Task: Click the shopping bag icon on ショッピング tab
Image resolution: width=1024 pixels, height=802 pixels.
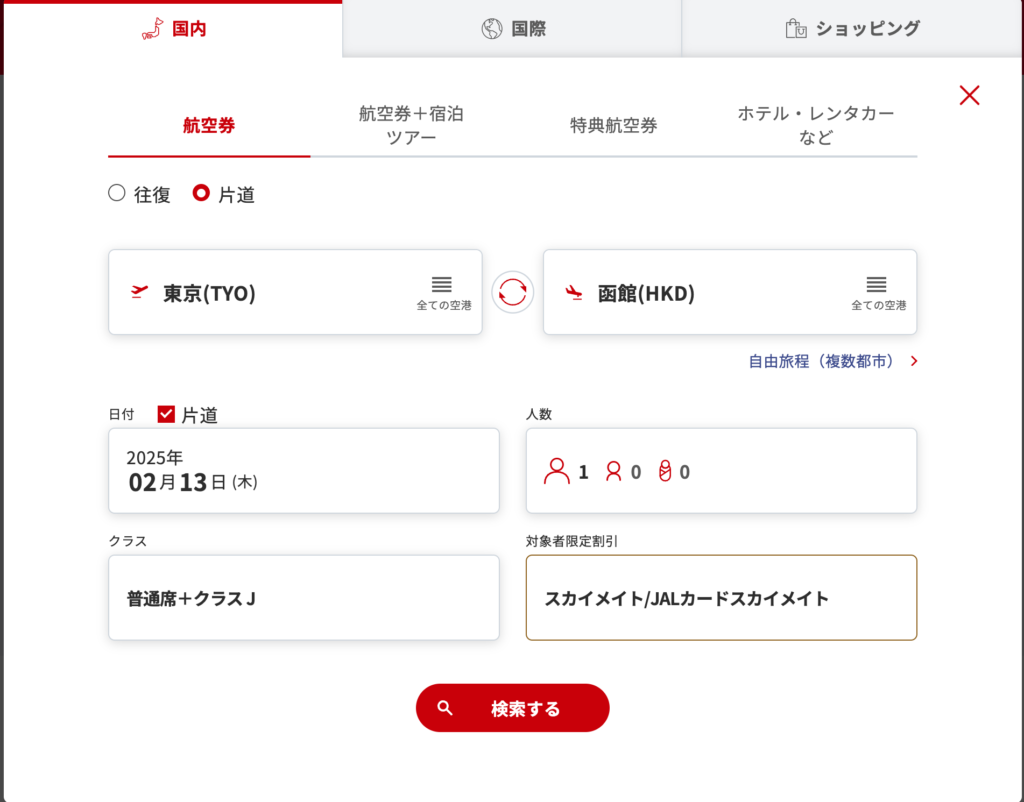Action: click(x=796, y=29)
